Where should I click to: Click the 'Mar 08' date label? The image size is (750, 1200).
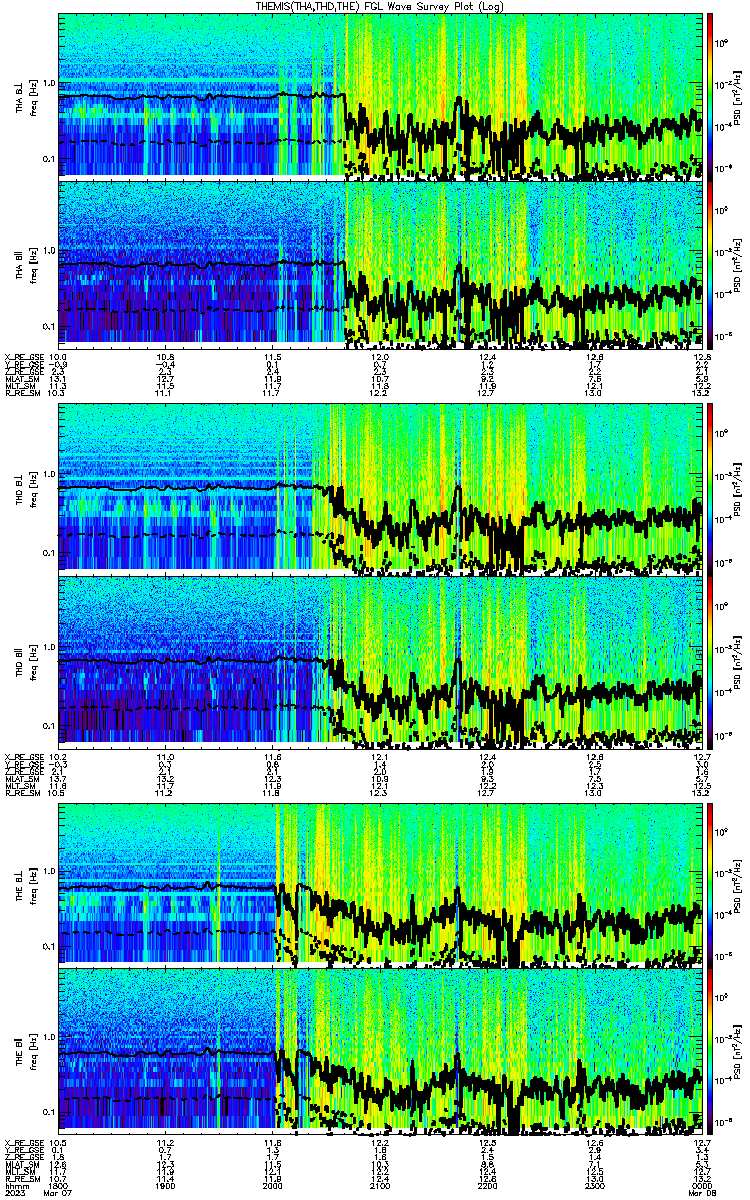700,1193
